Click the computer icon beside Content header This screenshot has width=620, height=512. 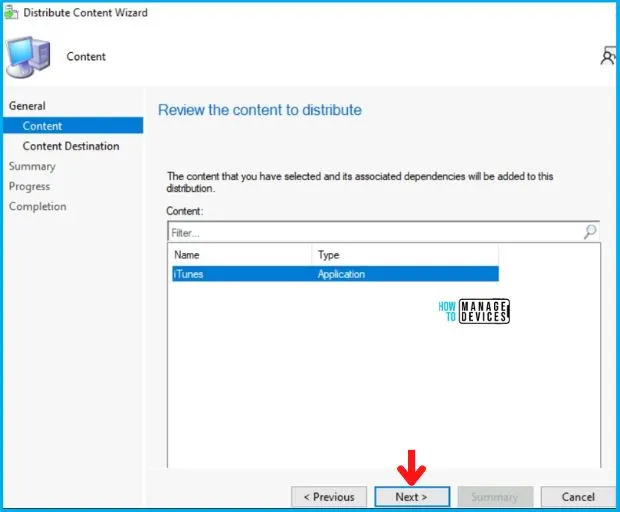click(28, 57)
